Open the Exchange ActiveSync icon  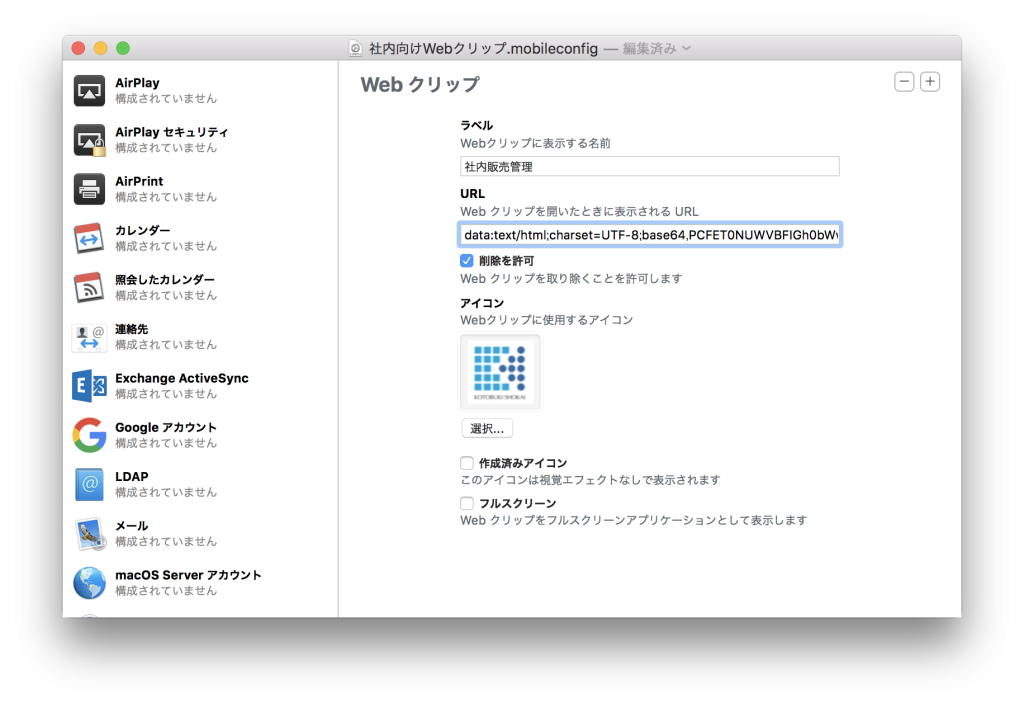89,386
